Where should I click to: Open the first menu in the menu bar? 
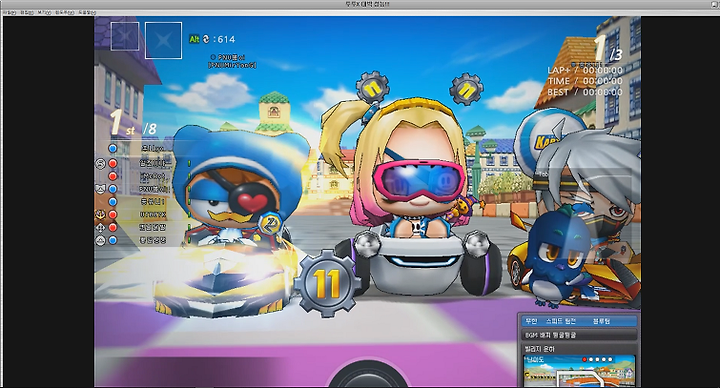pos(9,12)
